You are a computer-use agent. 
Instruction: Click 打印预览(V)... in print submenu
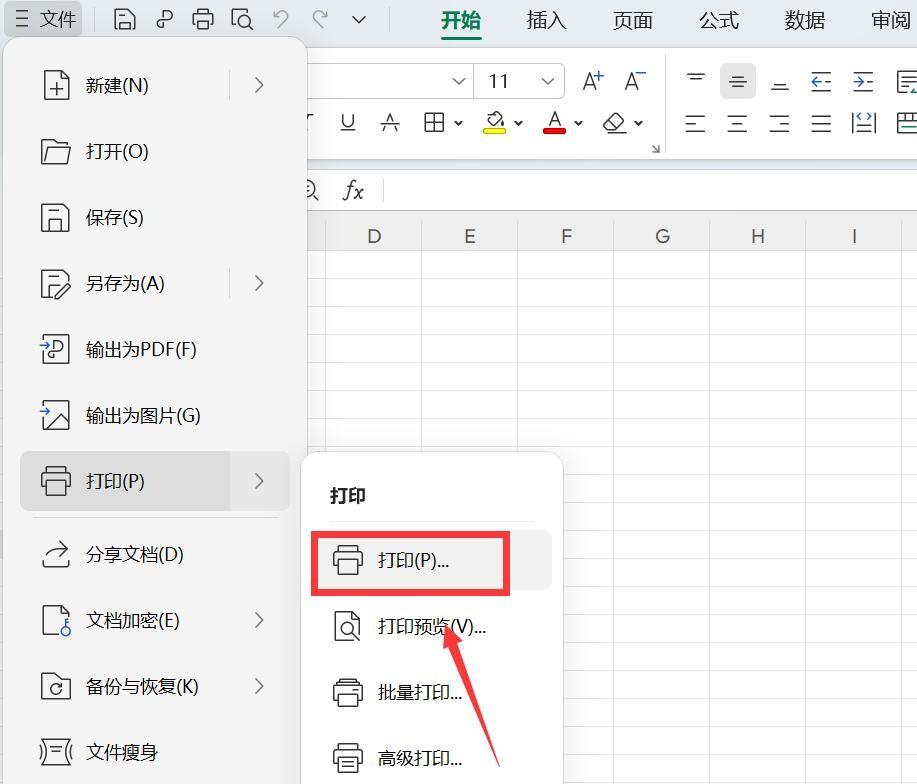click(431, 626)
